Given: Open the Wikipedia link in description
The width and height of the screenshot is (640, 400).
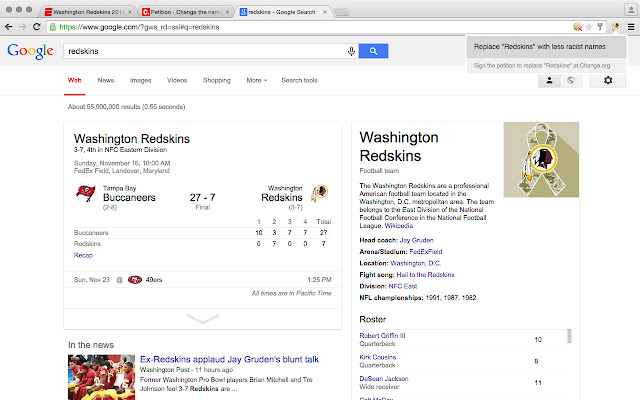Looking at the screenshot, I should click(399, 226).
